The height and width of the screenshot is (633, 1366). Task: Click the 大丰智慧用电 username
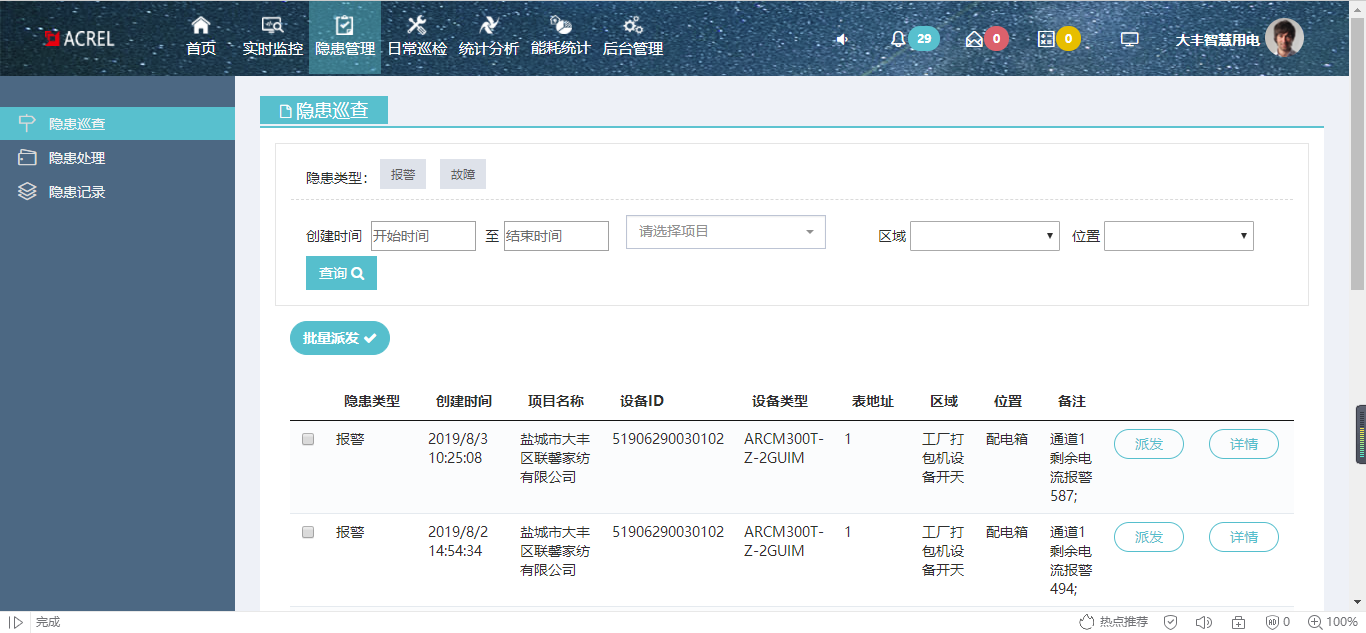click(1217, 40)
